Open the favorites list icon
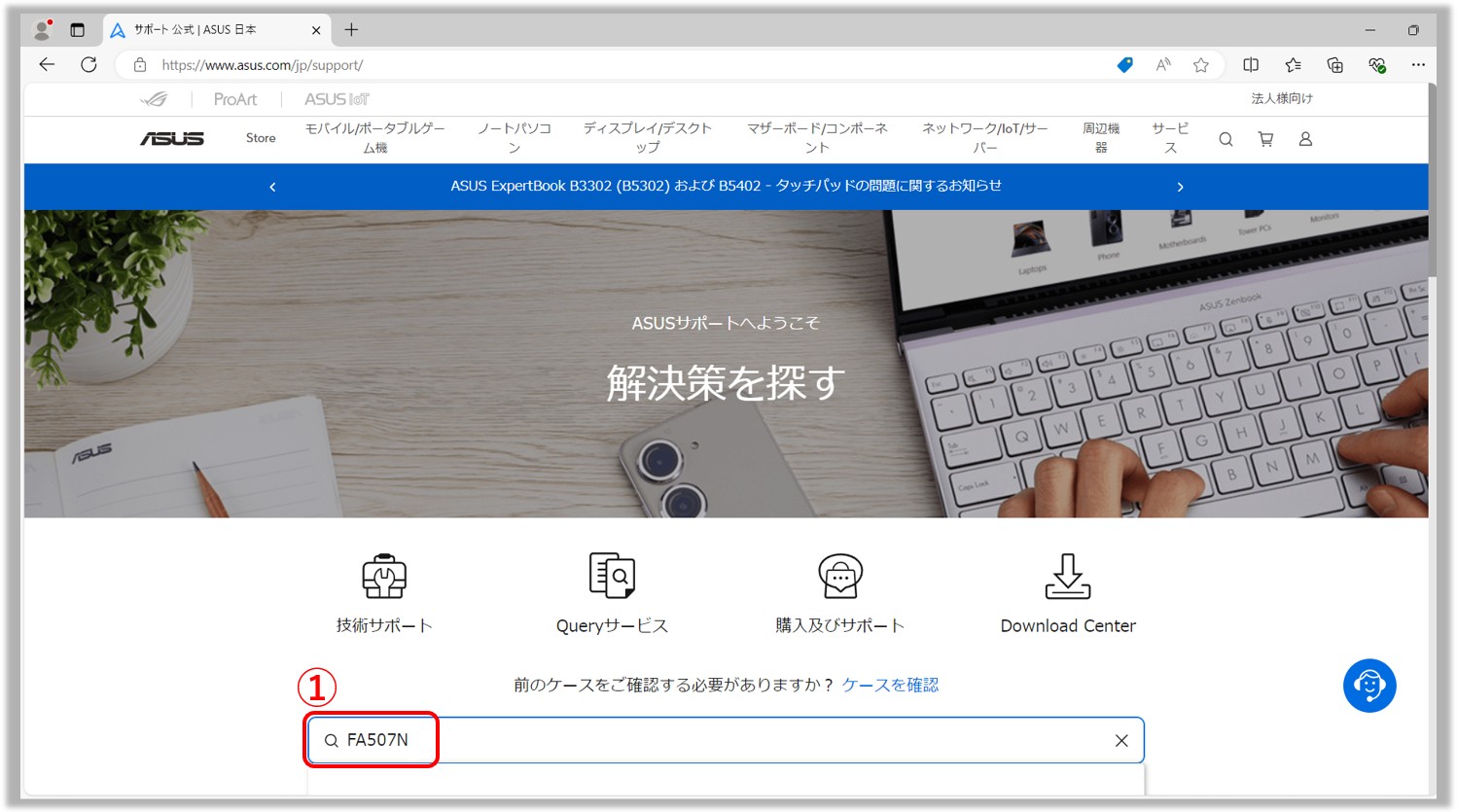The width and height of the screenshot is (1457, 812). tap(1293, 65)
